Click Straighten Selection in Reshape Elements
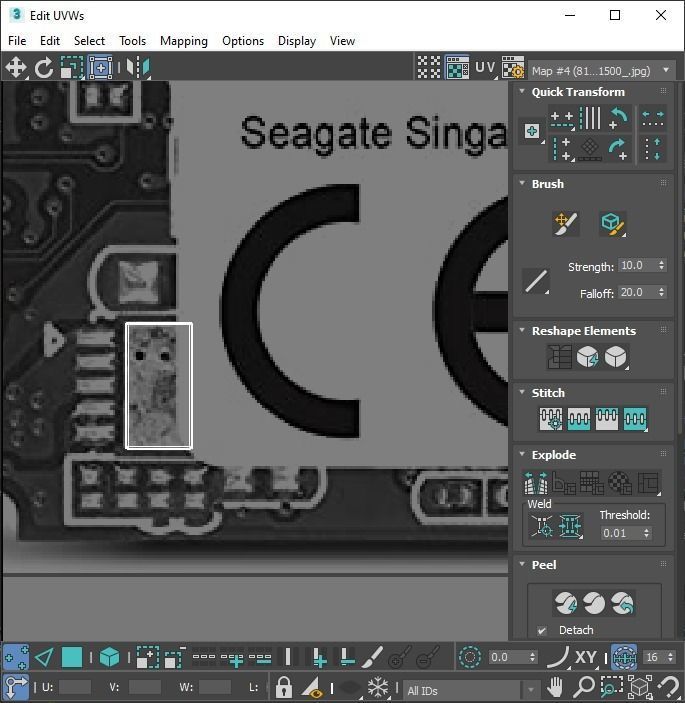685x703 pixels. point(560,357)
